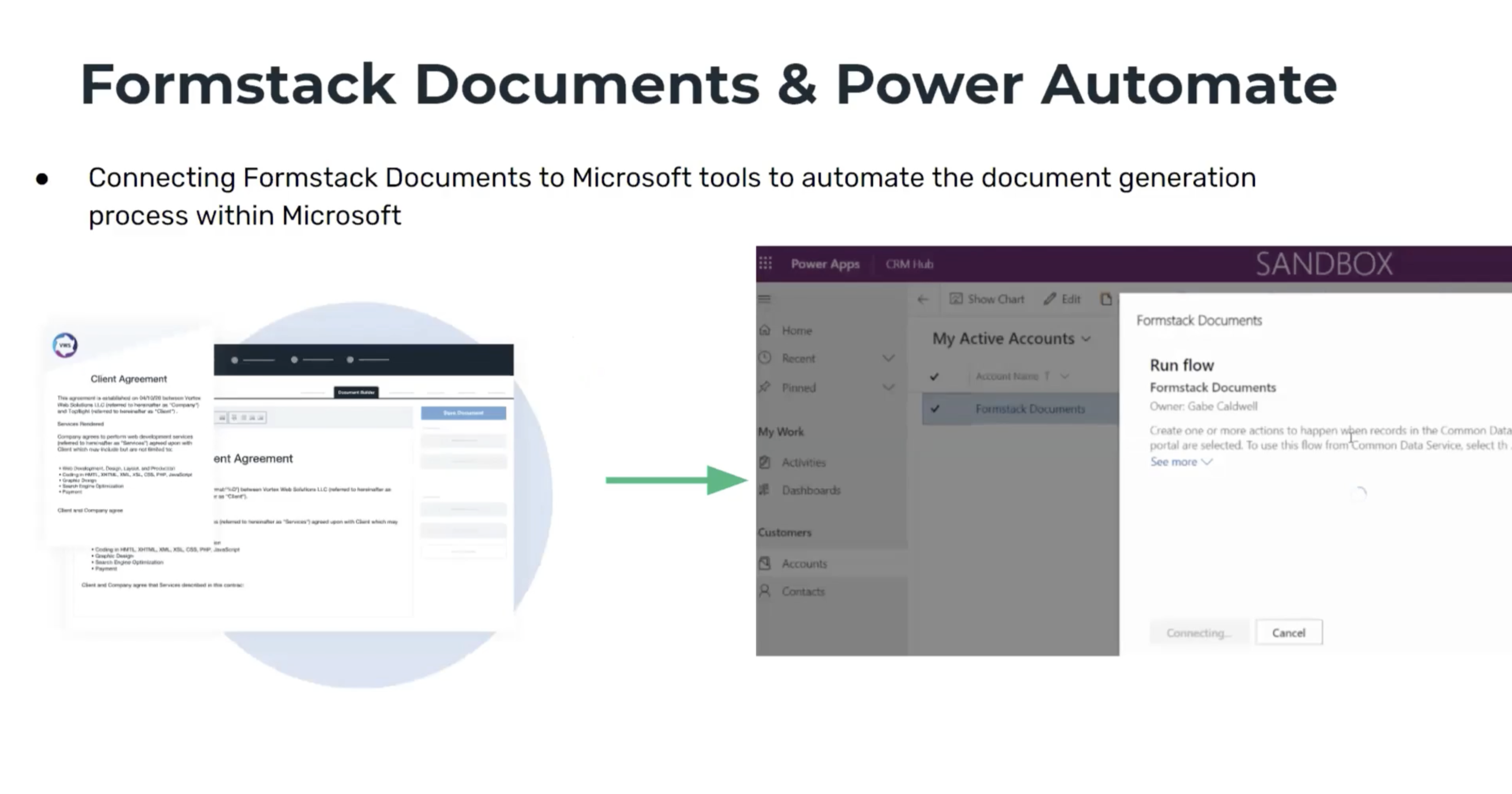Toggle the select-all checkmark in header row
The image size is (1512, 794).
pos(934,376)
